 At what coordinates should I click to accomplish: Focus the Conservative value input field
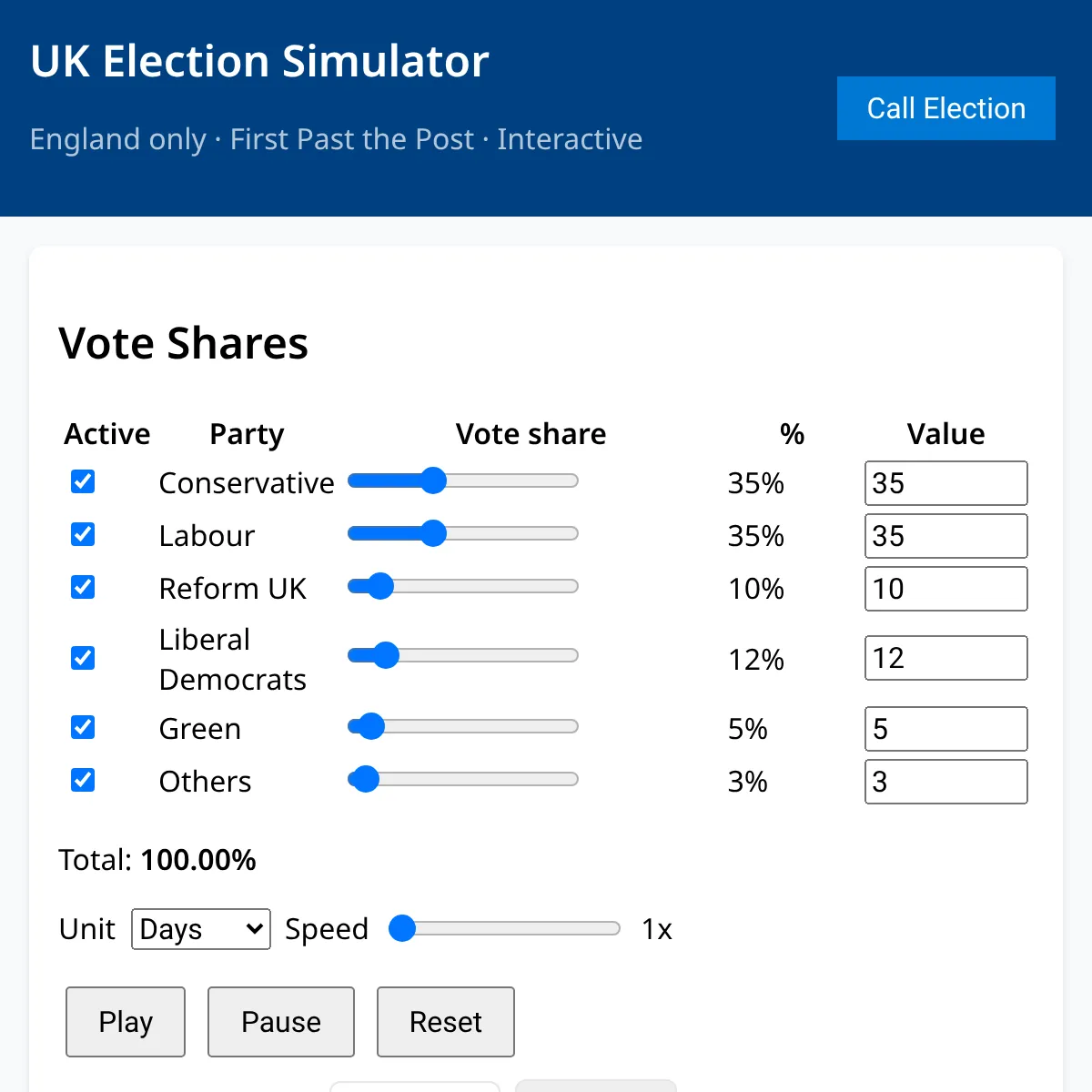[946, 483]
